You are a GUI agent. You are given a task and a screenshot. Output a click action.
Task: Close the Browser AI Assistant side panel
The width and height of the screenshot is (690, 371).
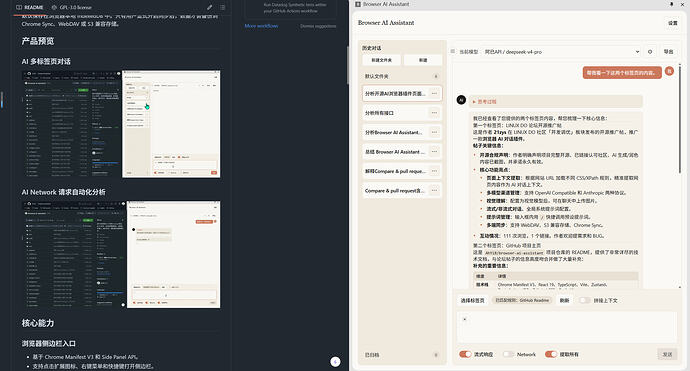coord(683,4)
